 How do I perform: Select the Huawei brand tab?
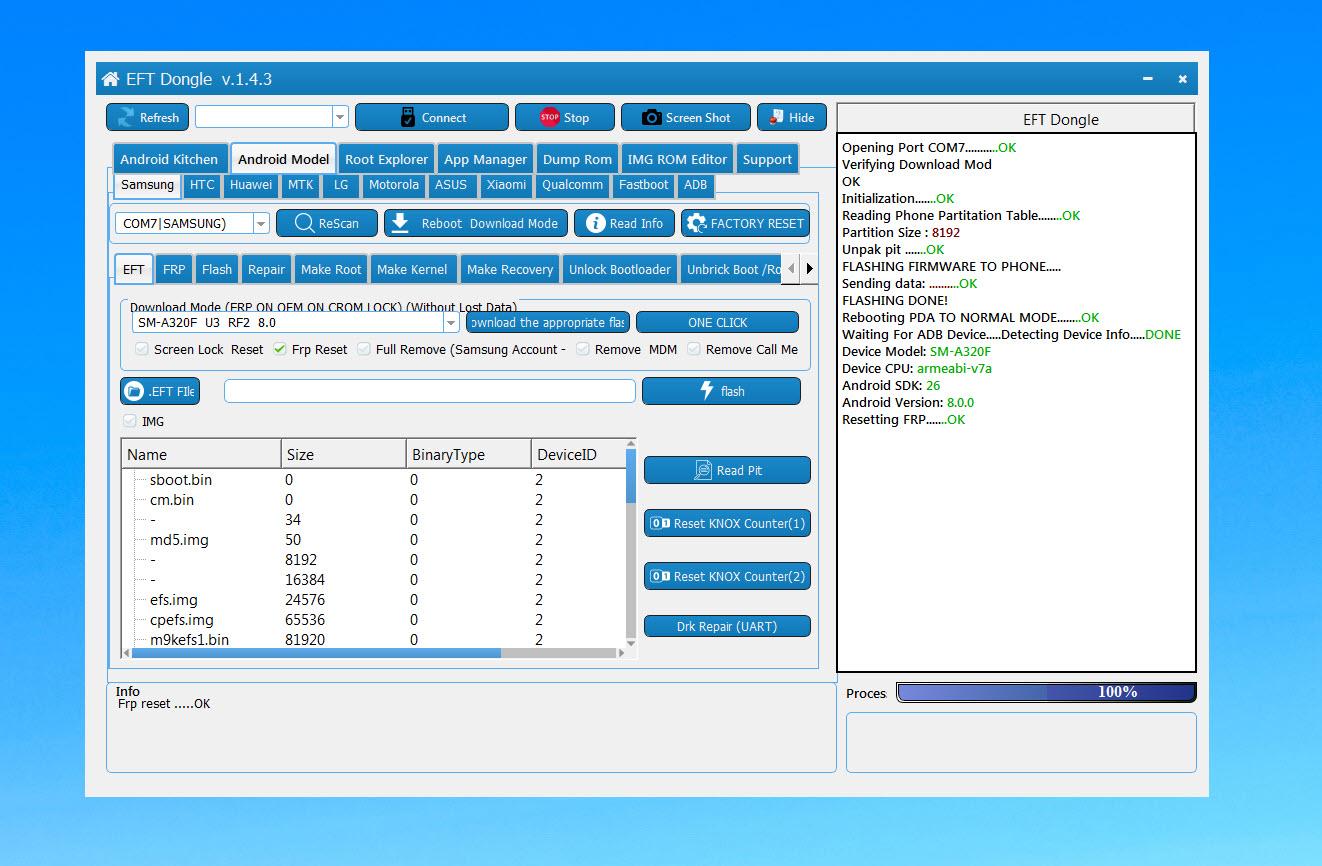250,184
